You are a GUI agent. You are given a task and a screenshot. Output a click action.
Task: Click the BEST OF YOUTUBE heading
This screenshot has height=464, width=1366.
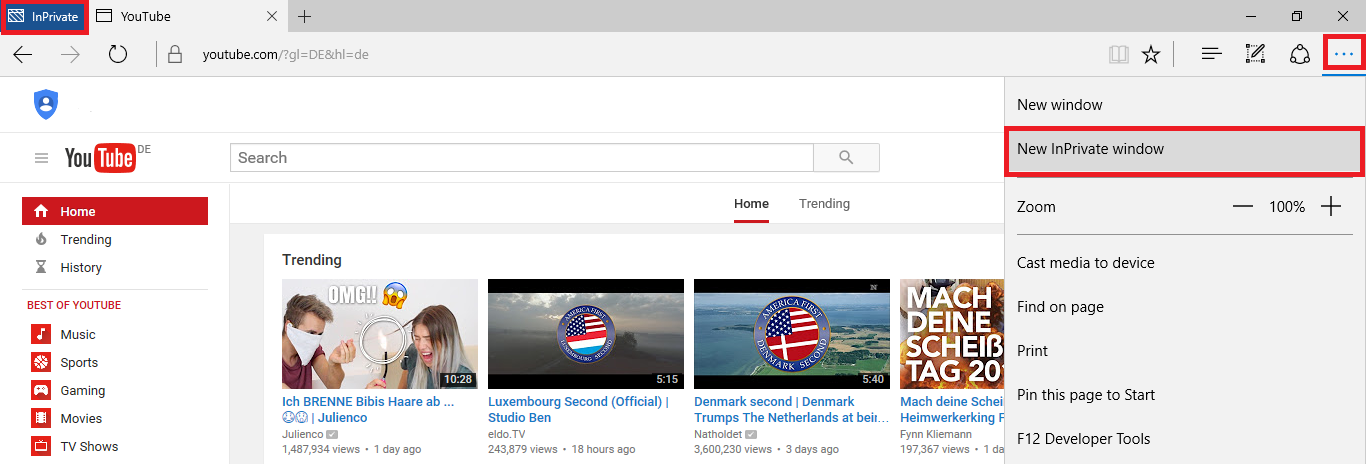[x=74, y=306]
